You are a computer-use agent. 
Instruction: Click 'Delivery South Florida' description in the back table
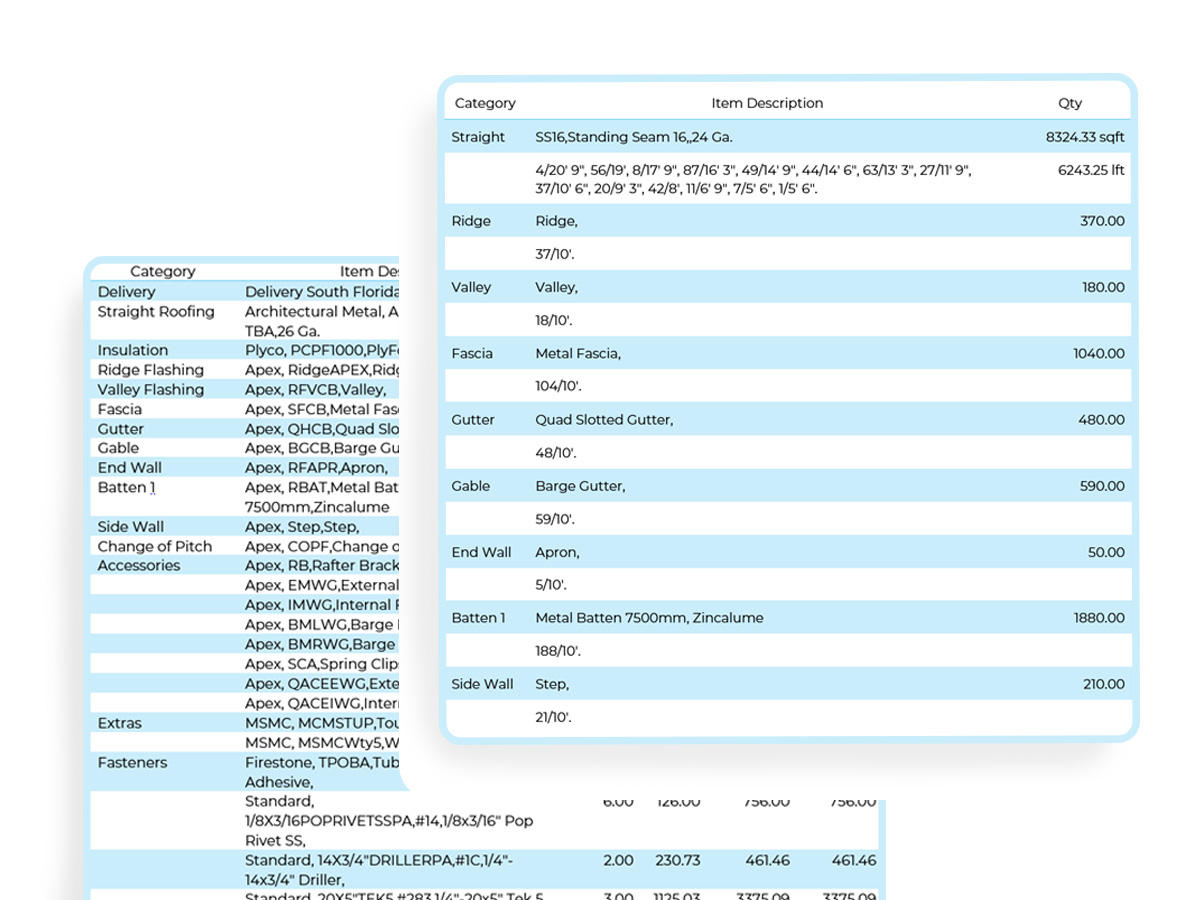322,292
